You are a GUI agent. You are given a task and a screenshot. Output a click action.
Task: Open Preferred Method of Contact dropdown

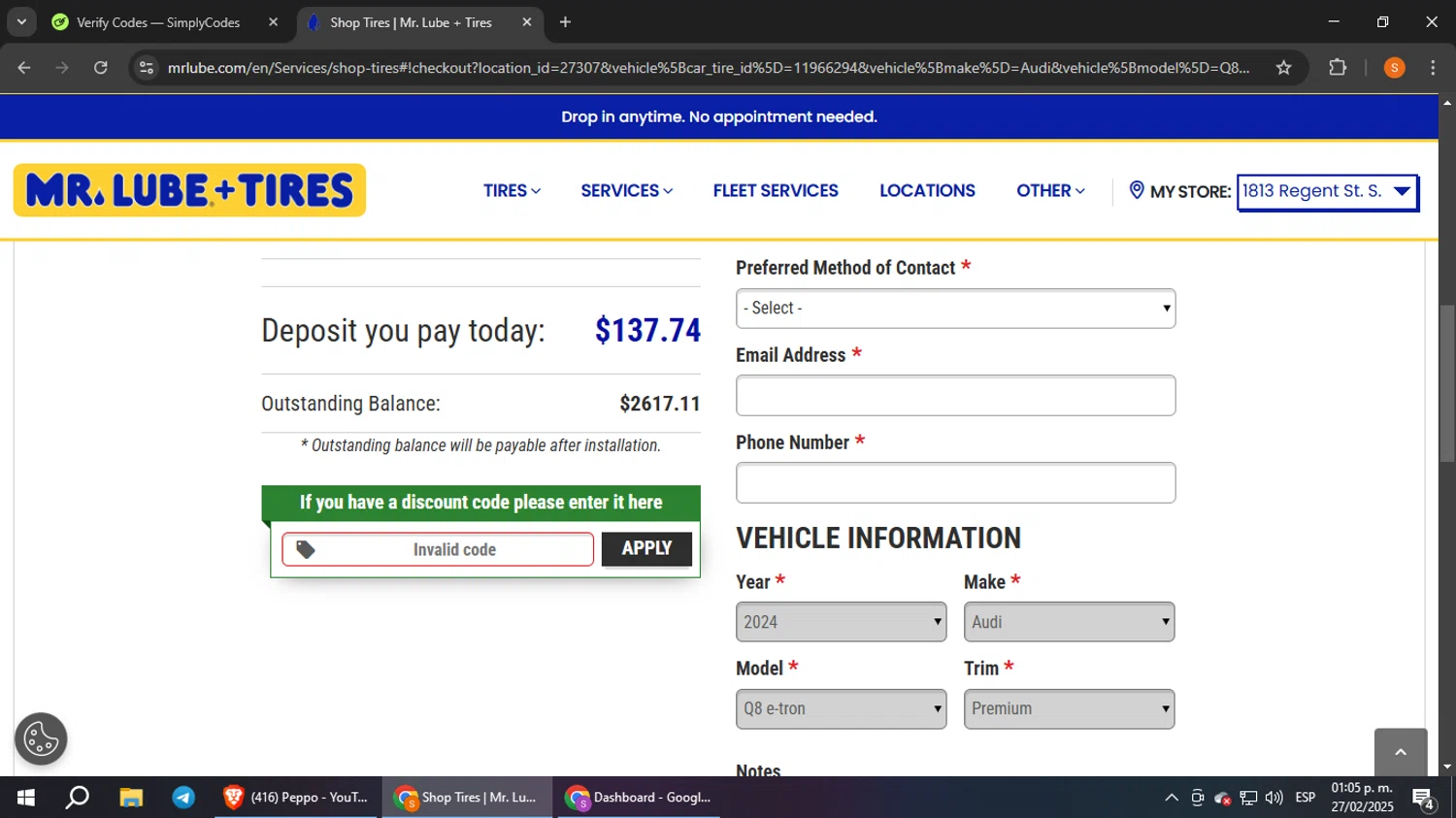click(x=955, y=309)
